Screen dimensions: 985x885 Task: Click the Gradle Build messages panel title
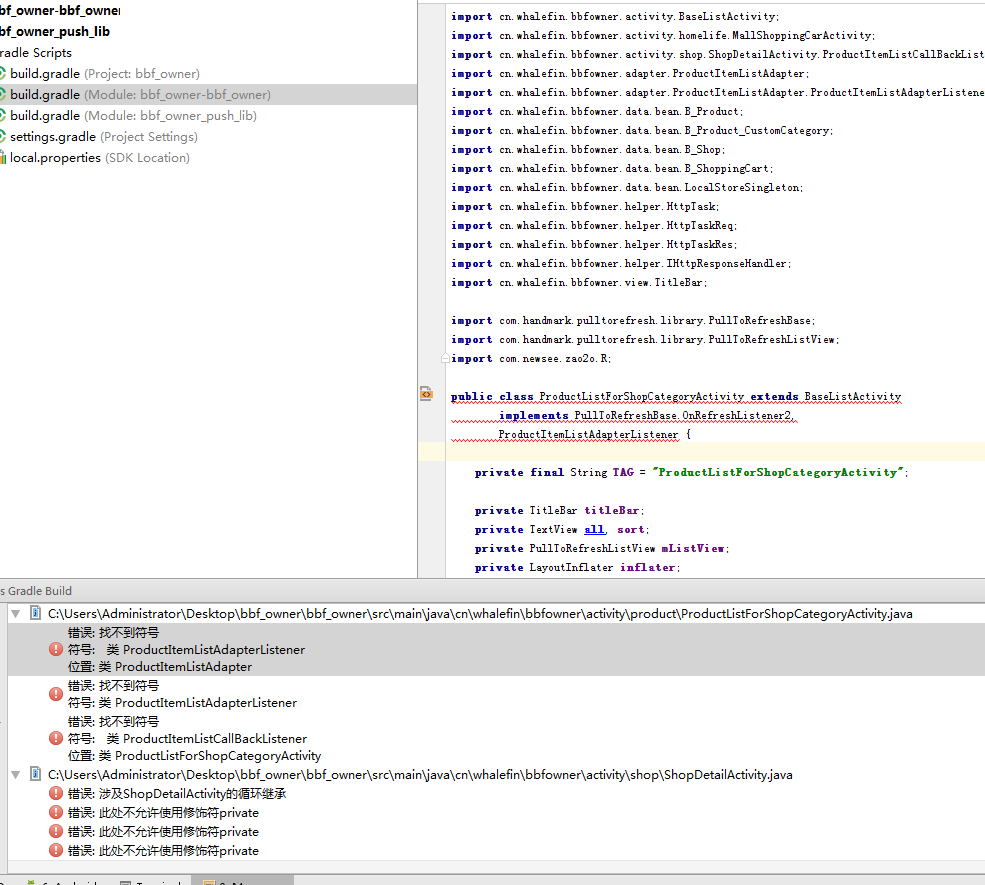click(36, 590)
